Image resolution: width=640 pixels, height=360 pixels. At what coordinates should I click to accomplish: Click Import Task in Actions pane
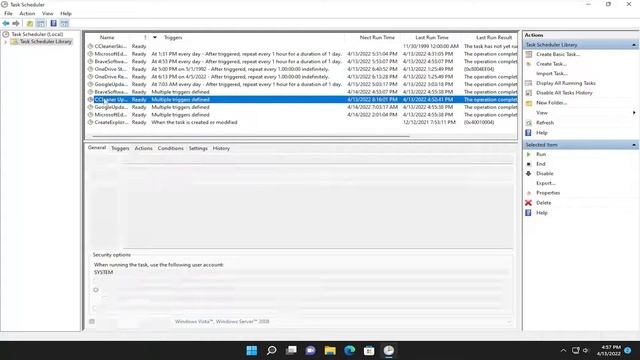pyautogui.click(x=551, y=74)
